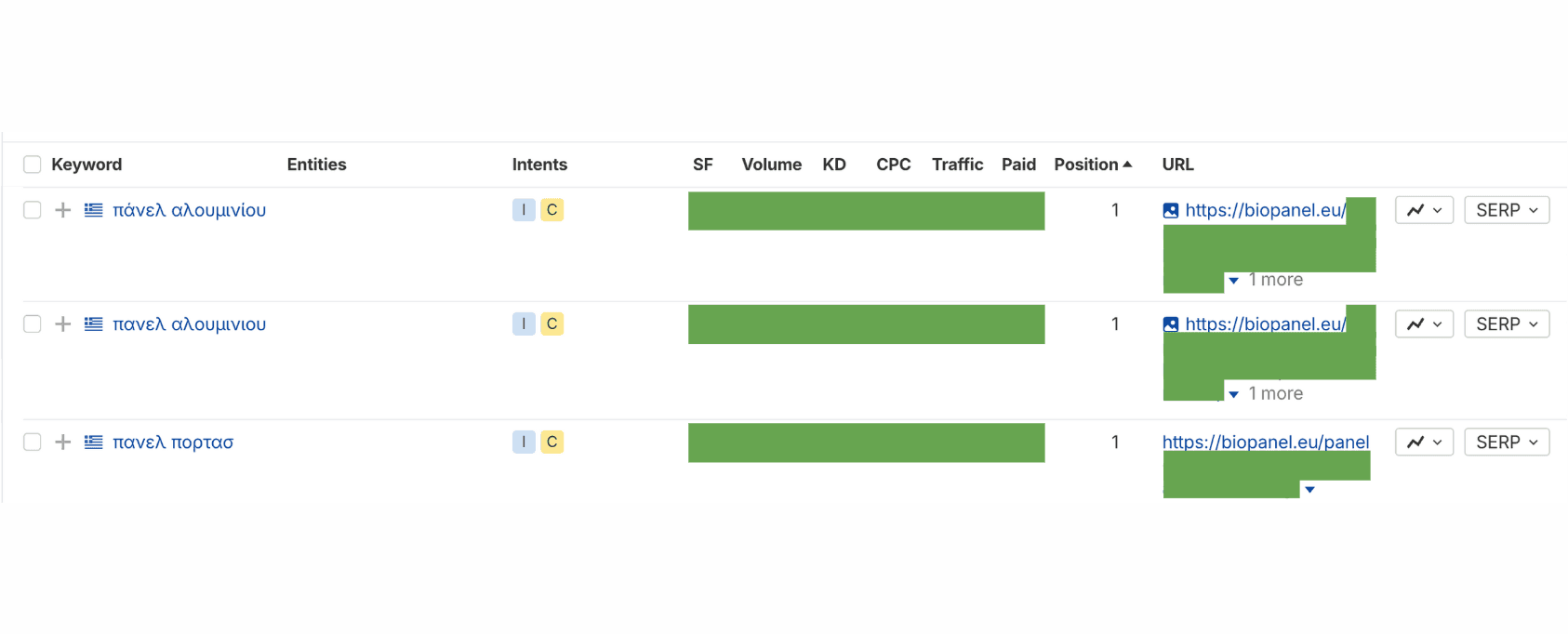1568x634 pixels.
Task: Open the biopanel.eu/panel URL link
Action: pos(1266,442)
